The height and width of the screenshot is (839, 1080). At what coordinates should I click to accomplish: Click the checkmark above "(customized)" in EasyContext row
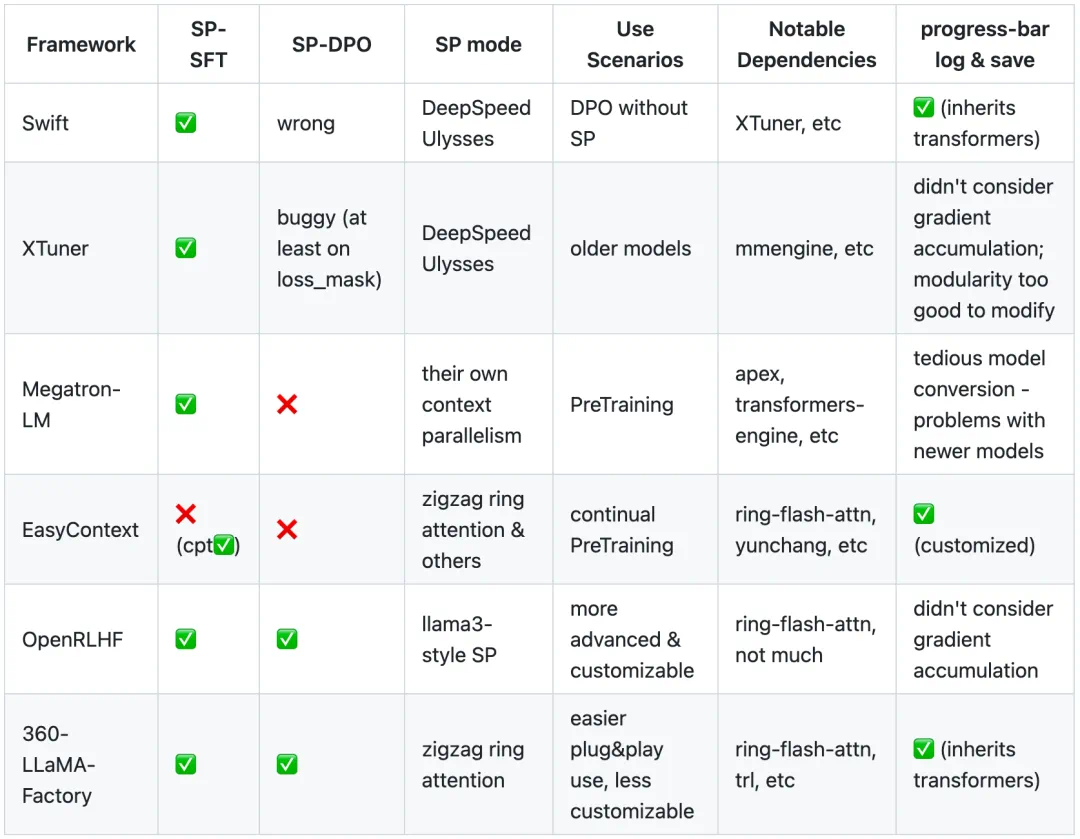pyautogui.click(x=924, y=514)
